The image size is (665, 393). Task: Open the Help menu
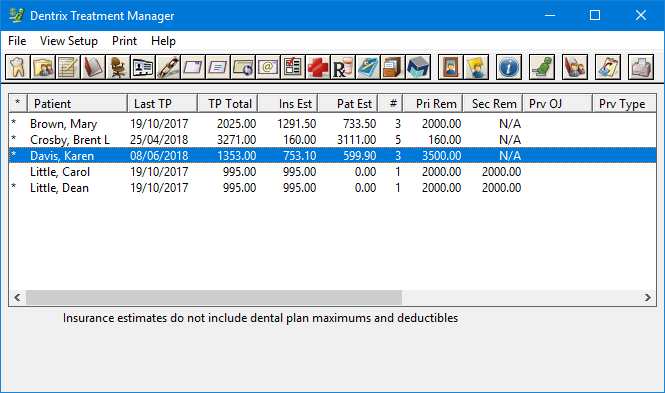click(x=163, y=41)
